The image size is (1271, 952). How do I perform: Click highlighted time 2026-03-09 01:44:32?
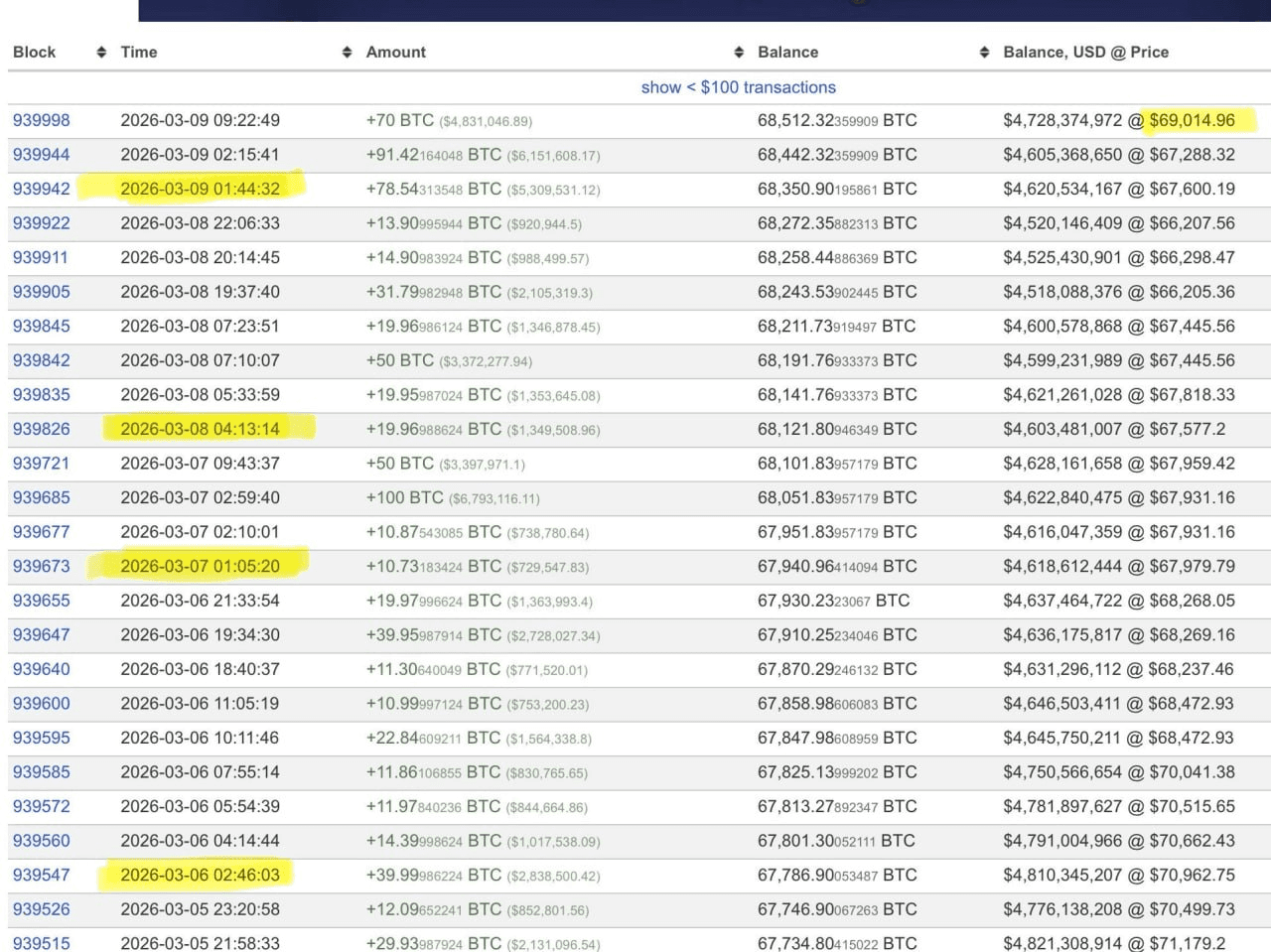coord(200,189)
